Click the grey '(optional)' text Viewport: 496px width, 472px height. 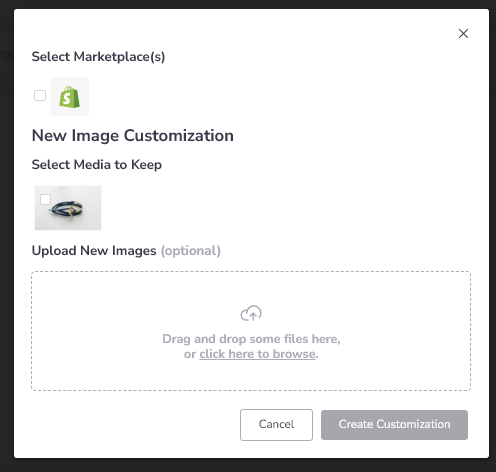click(191, 251)
